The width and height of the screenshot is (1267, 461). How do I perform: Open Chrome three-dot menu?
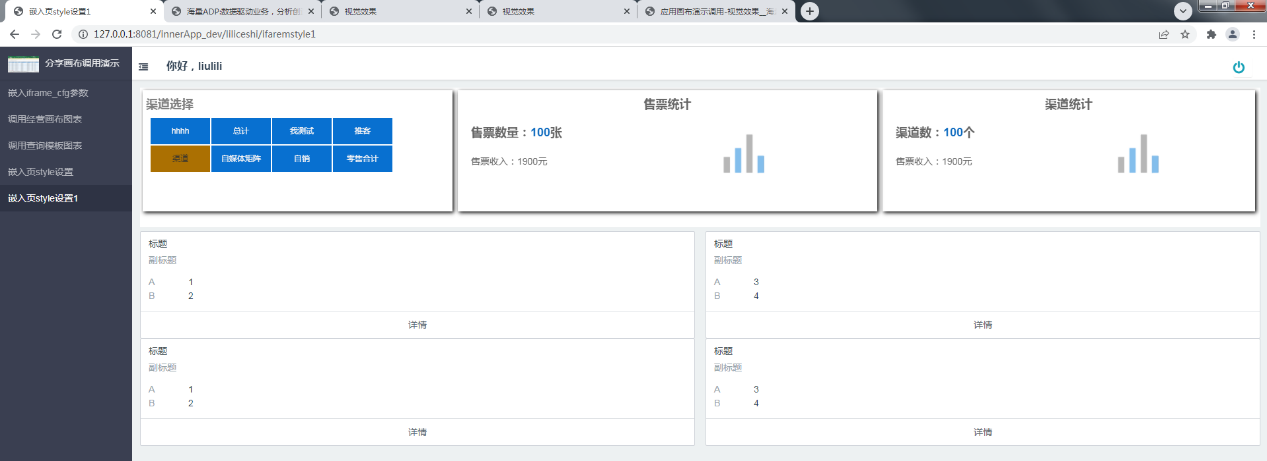point(1254,33)
